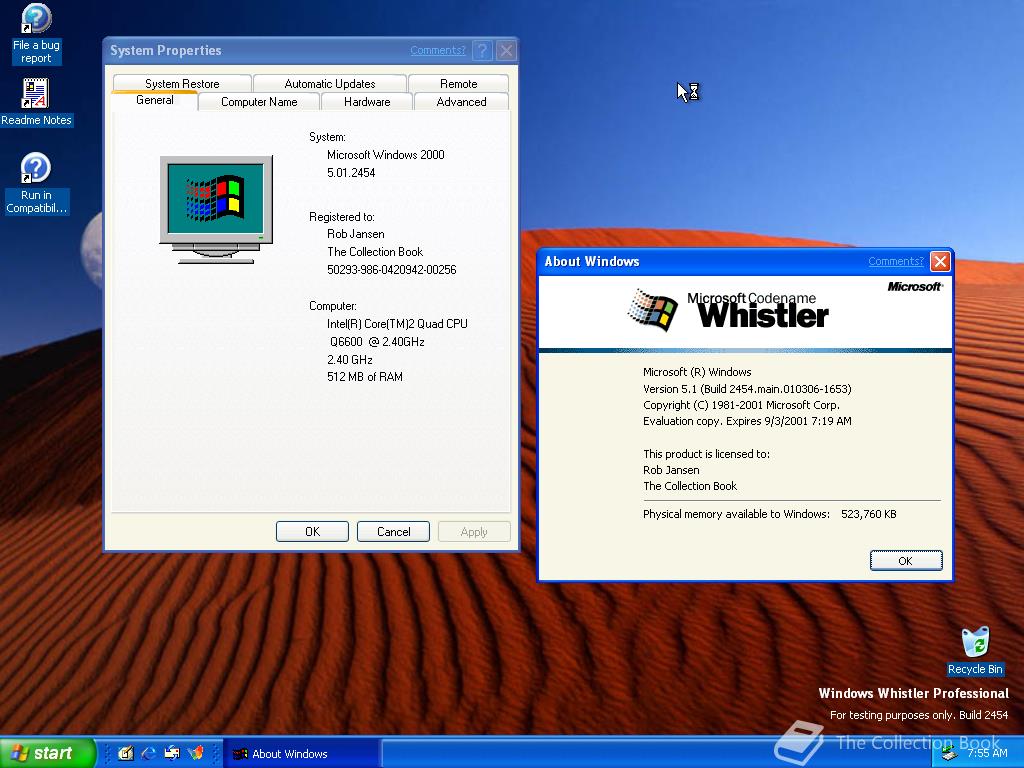The height and width of the screenshot is (768, 1024).
Task: Follow the Comments? link in About Windows
Action: 896,261
